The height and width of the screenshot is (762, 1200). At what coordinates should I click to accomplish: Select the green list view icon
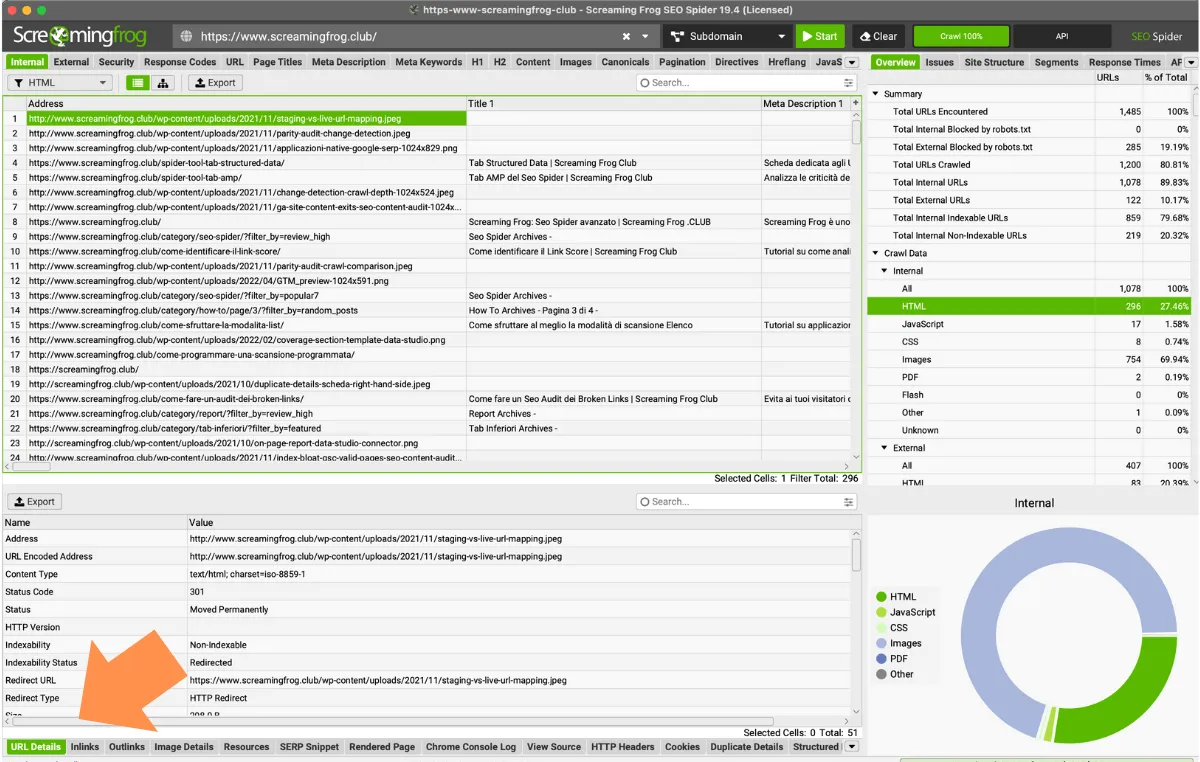(137, 82)
